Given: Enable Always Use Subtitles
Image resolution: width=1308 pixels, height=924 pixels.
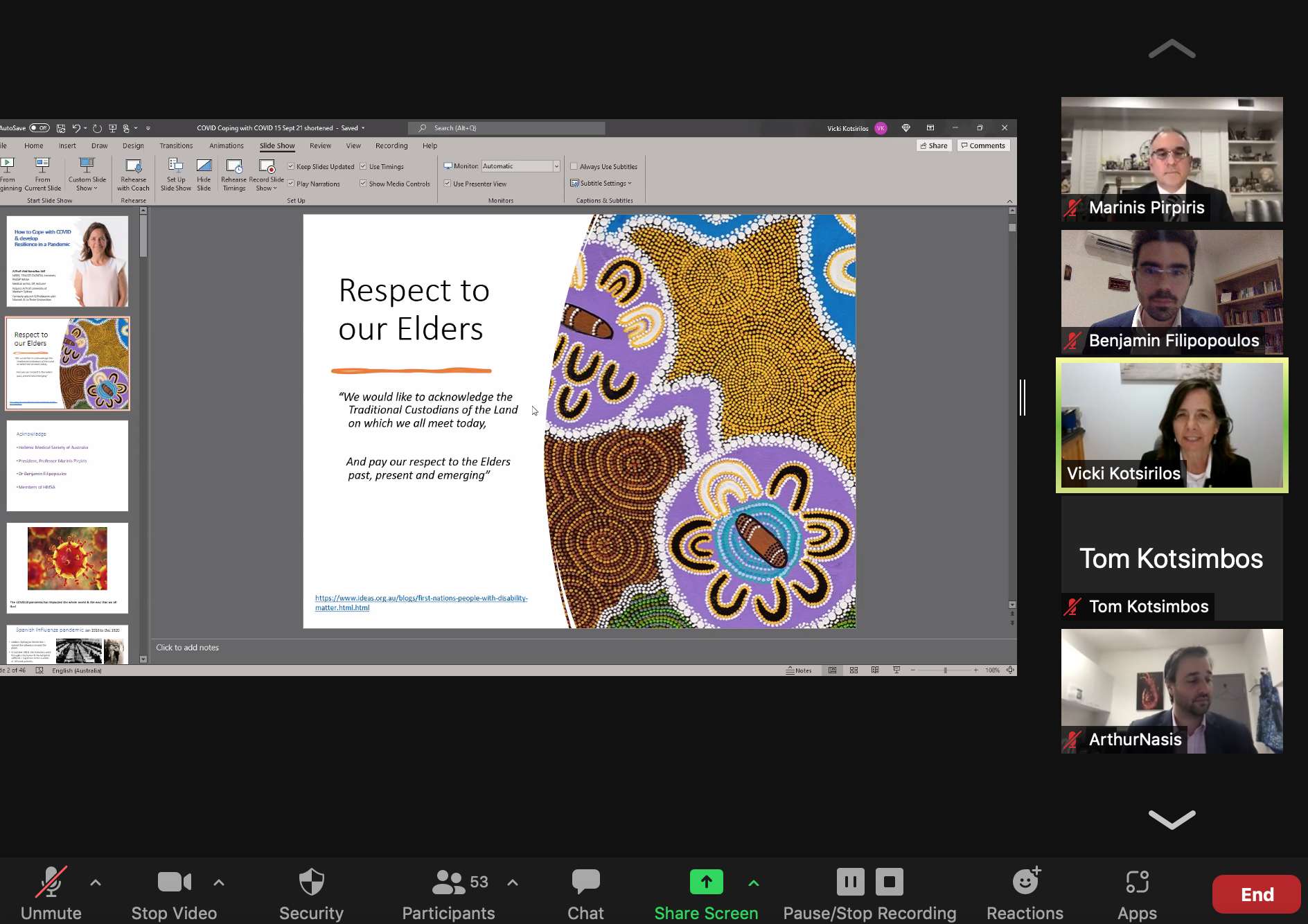Looking at the screenshot, I should point(574,166).
